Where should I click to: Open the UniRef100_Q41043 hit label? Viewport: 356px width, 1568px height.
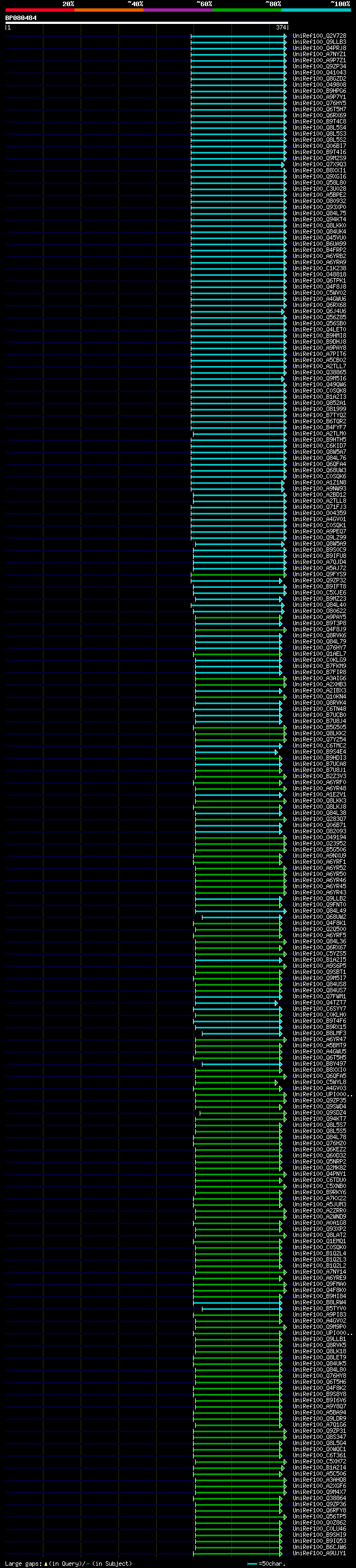tap(319, 72)
